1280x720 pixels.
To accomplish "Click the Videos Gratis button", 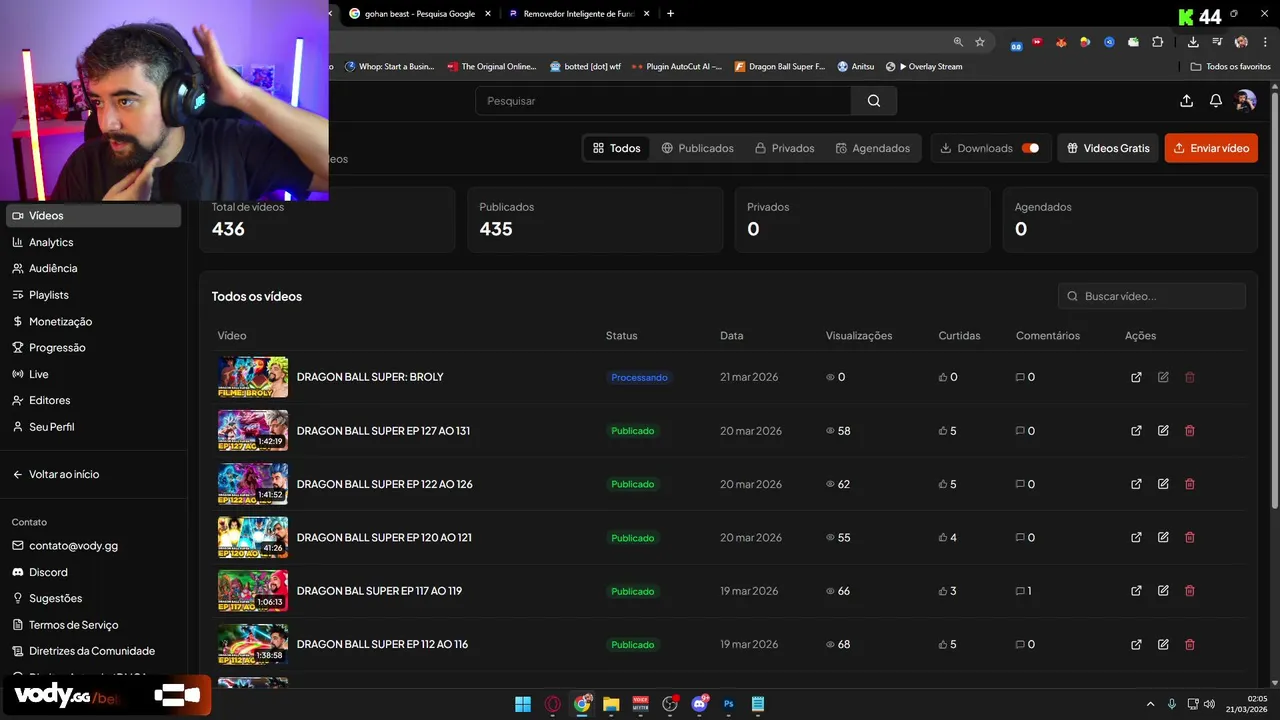I will point(1108,148).
